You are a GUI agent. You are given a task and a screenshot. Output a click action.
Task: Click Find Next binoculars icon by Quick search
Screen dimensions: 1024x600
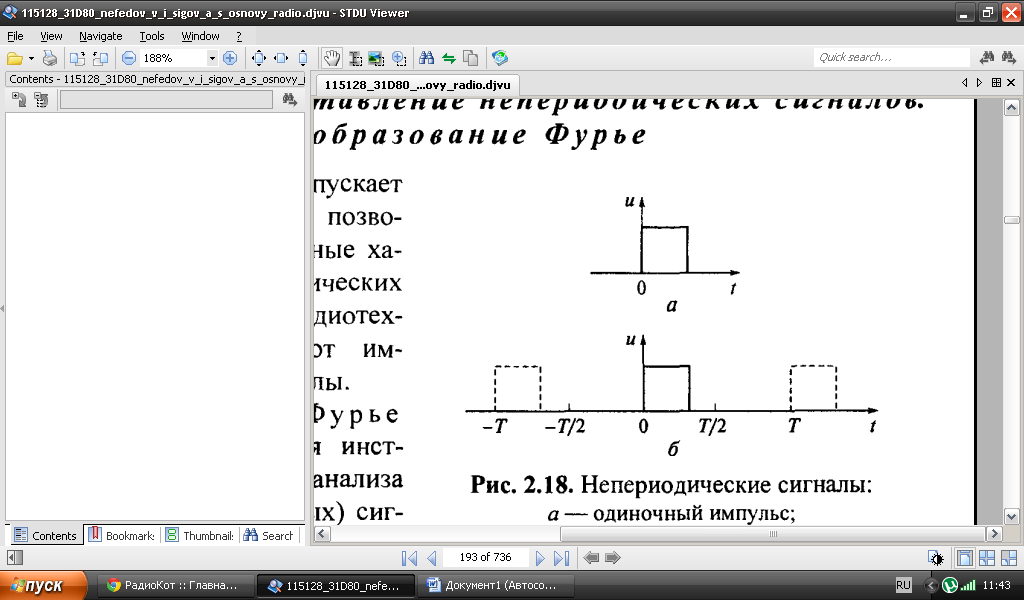[x=1008, y=57]
